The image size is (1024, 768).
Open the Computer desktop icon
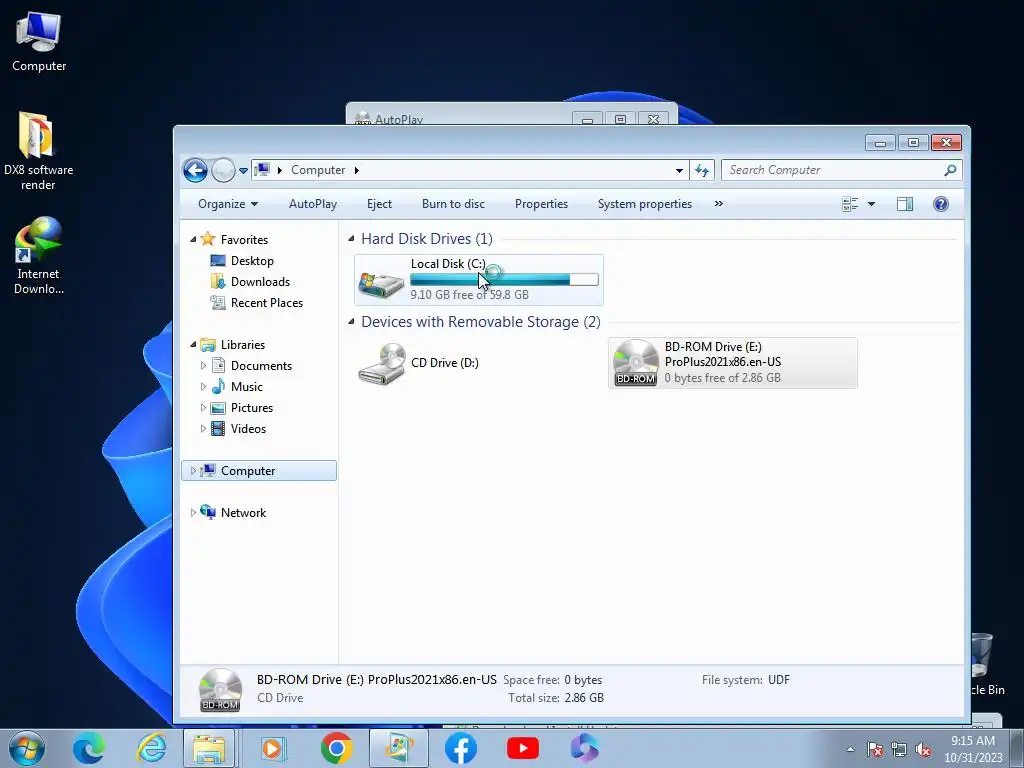(39, 42)
